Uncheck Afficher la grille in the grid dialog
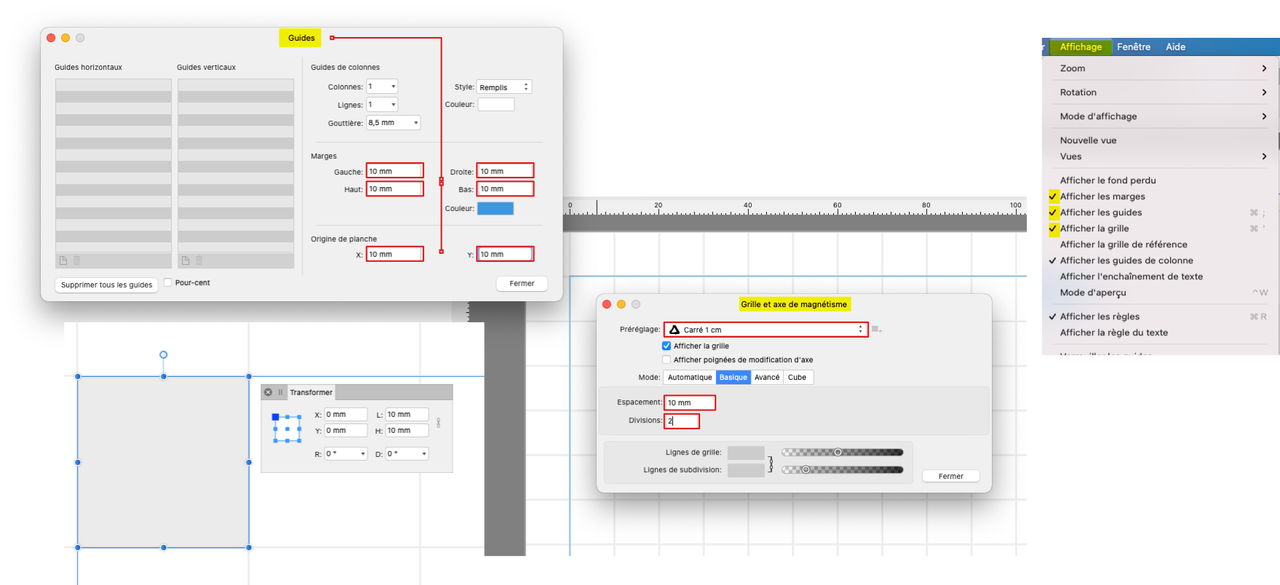Viewport: 1280px width, 585px height. tap(667, 346)
